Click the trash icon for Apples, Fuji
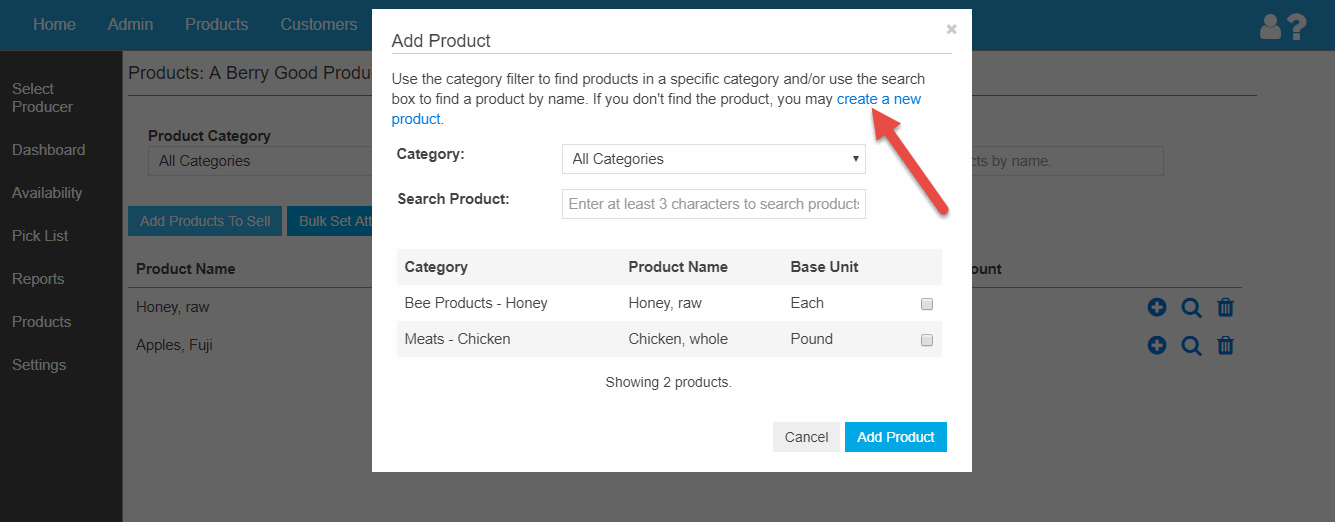 point(1225,346)
